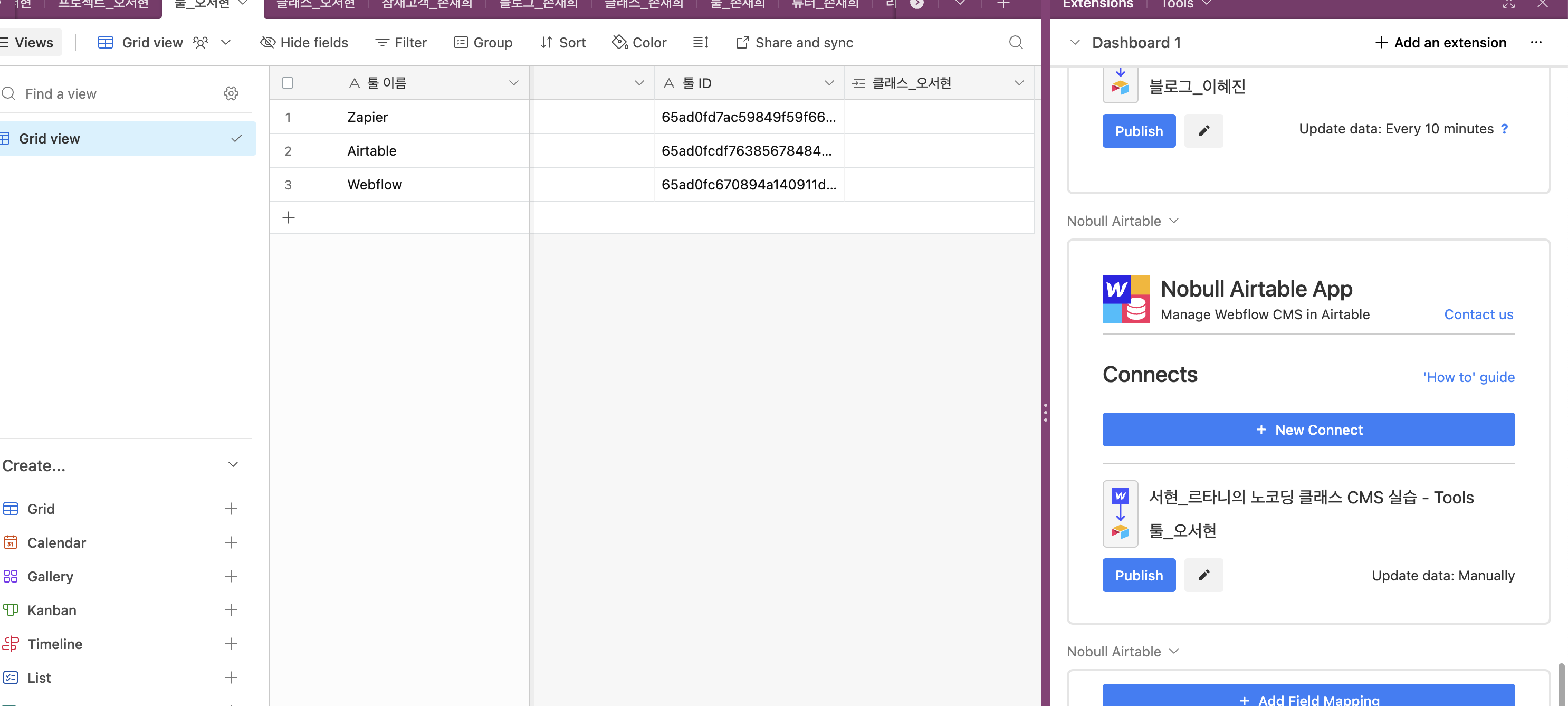Select row 1 number cell
The height and width of the screenshot is (706, 1568).
[288, 117]
